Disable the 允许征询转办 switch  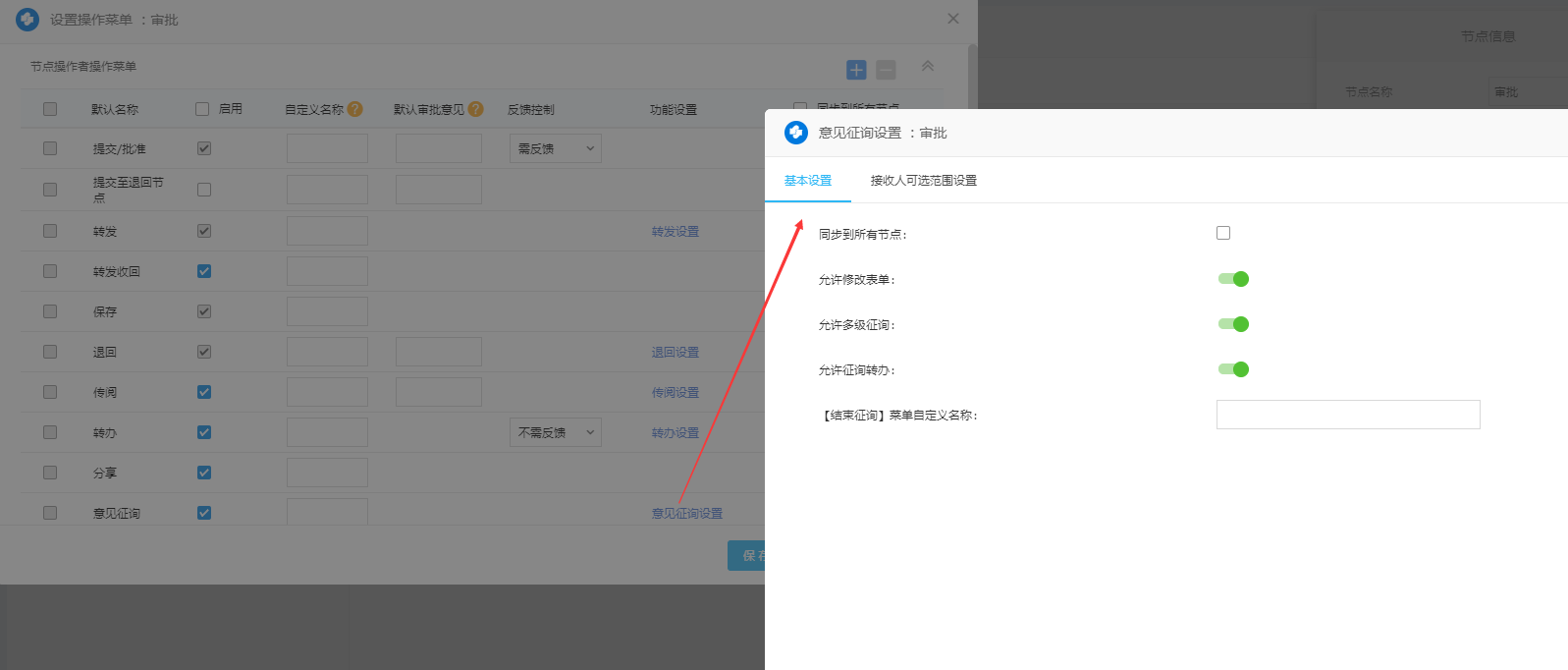(x=1233, y=369)
